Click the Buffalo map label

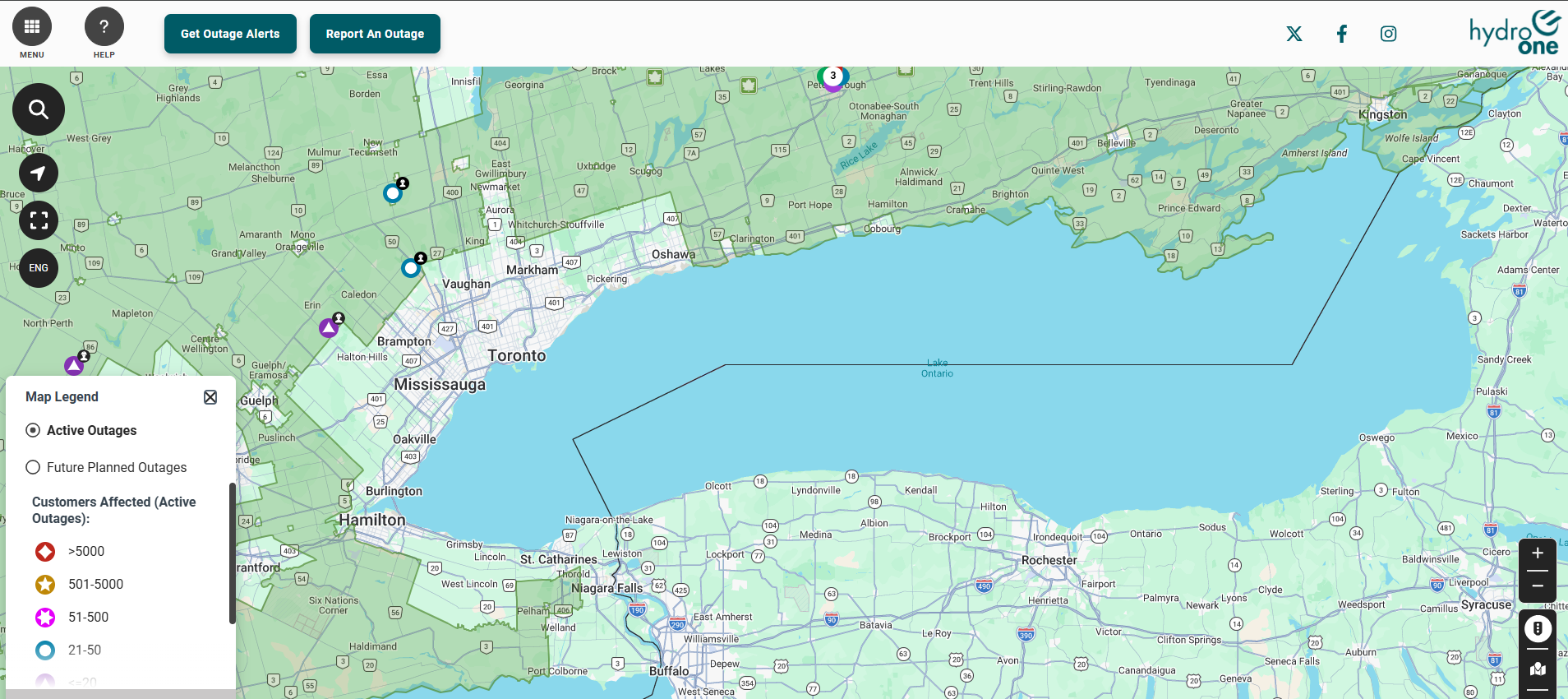tap(669, 671)
